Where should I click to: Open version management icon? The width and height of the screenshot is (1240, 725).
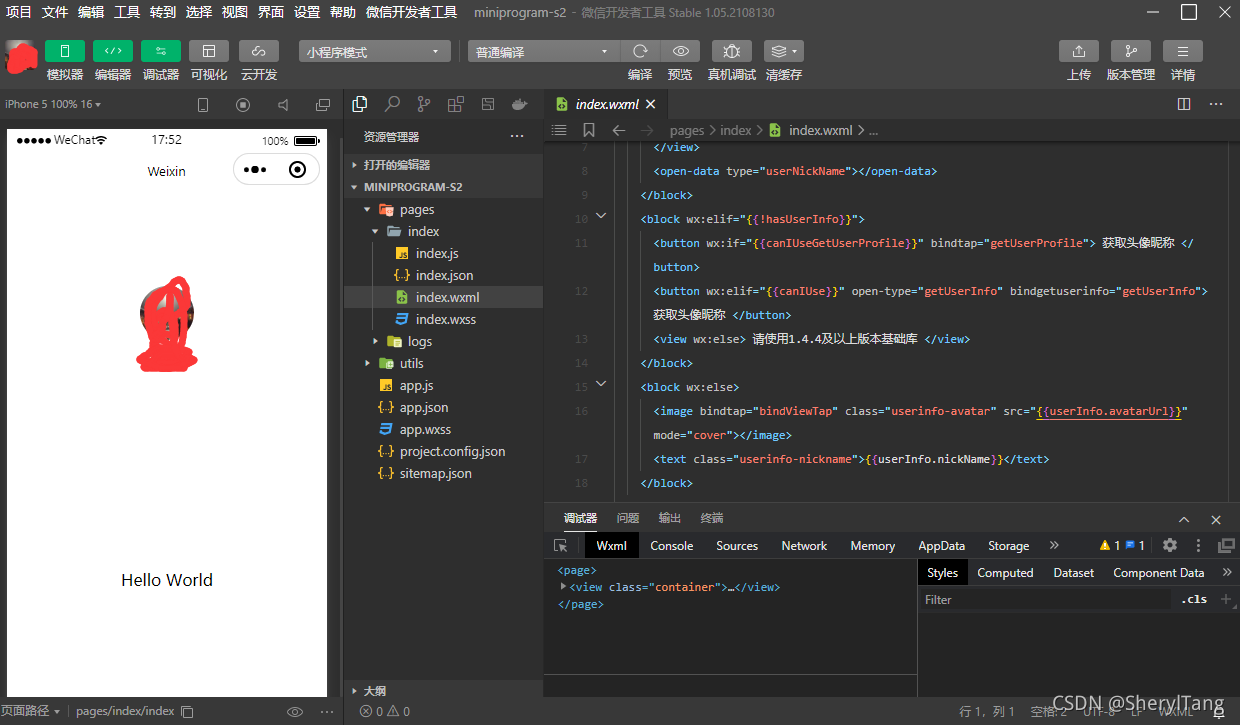tap(1131, 51)
